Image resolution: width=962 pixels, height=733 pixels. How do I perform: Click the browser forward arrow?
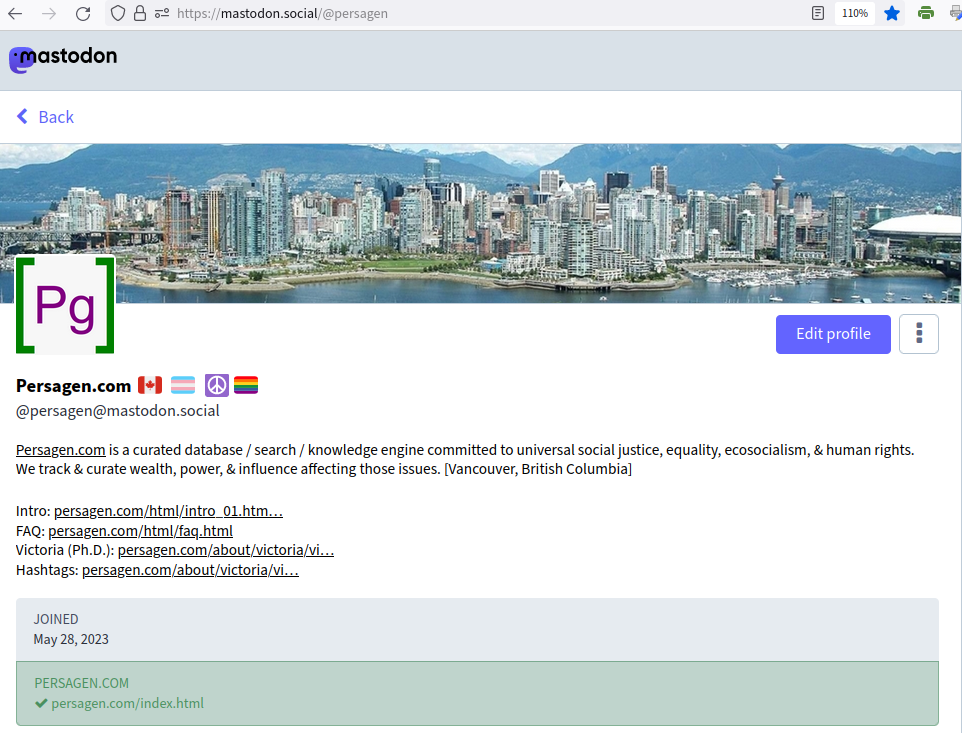[x=49, y=13]
